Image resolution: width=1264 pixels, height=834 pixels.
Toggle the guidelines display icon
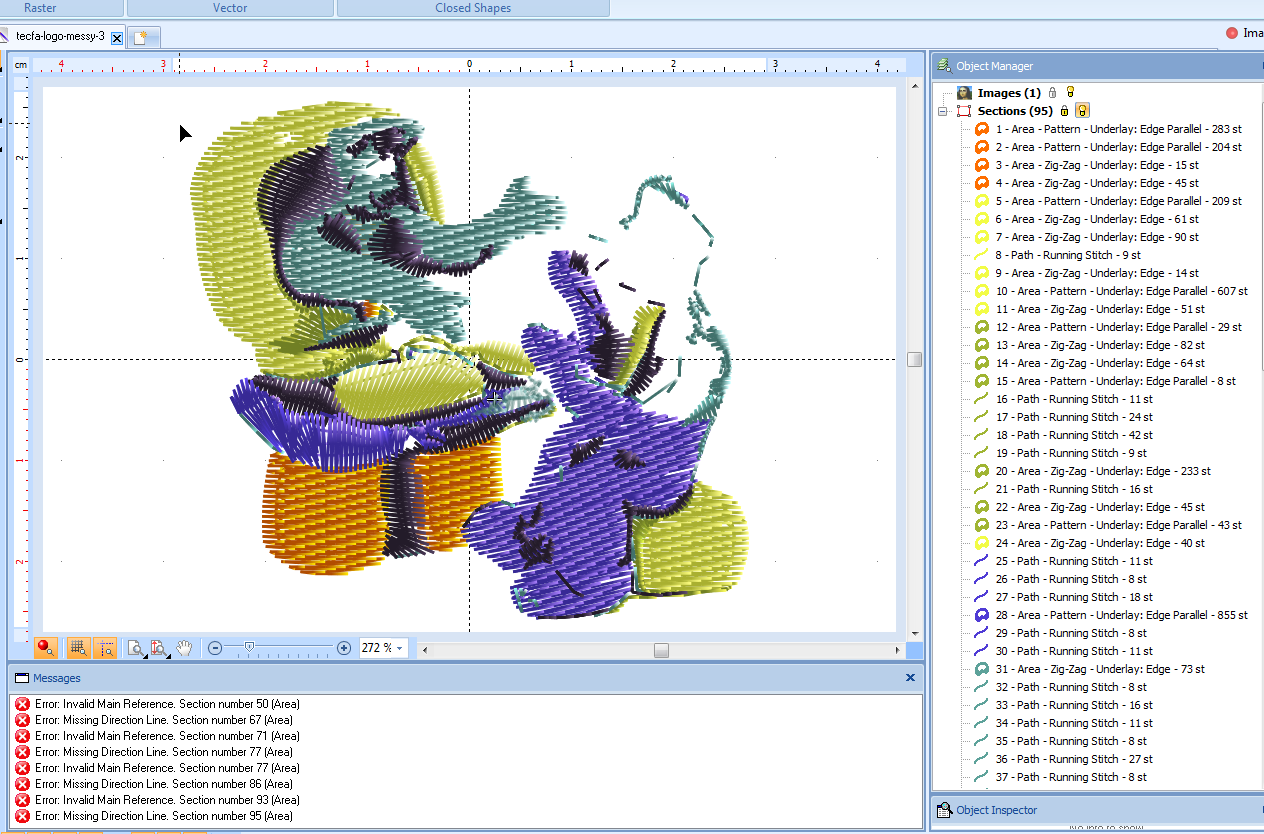105,648
